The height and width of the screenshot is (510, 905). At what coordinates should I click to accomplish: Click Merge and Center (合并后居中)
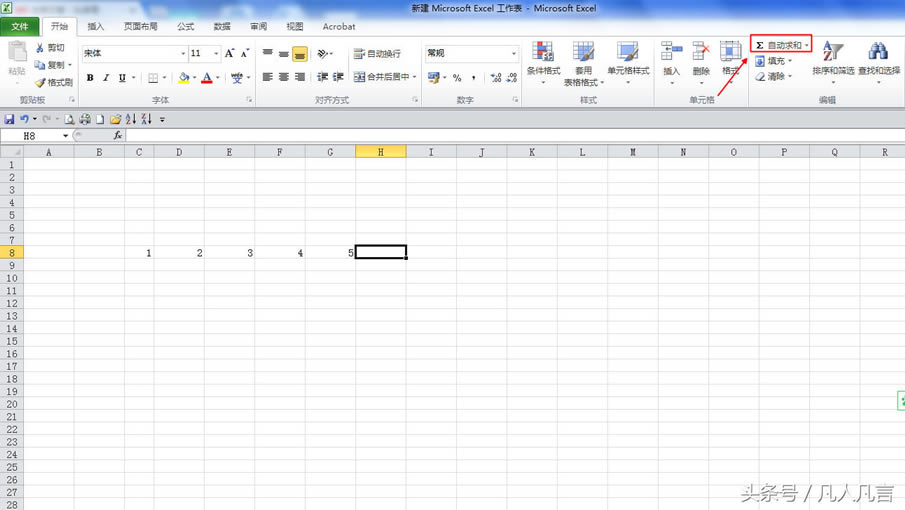pos(381,77)
